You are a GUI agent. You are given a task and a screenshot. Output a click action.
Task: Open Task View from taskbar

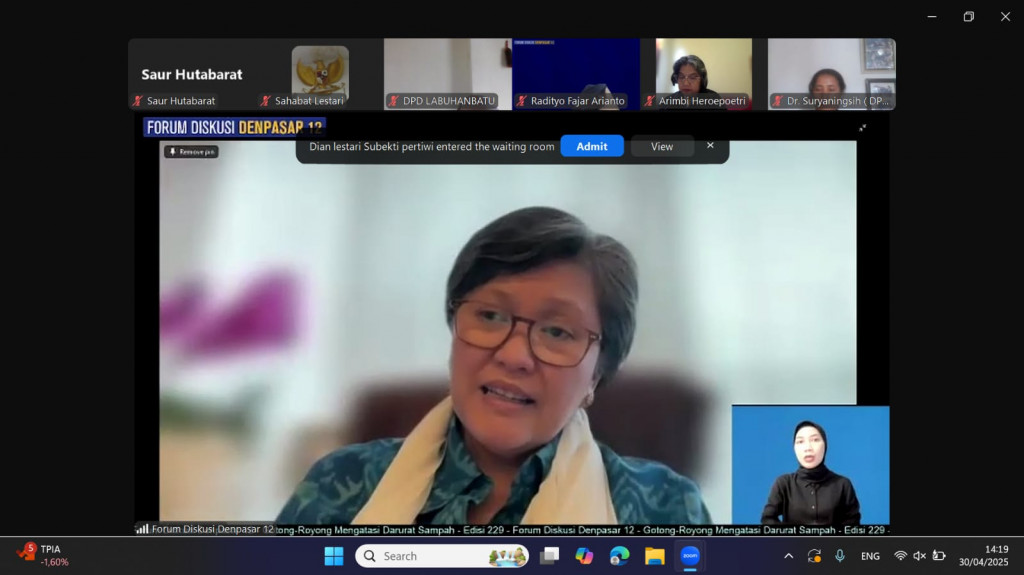[x=550, y=556]
